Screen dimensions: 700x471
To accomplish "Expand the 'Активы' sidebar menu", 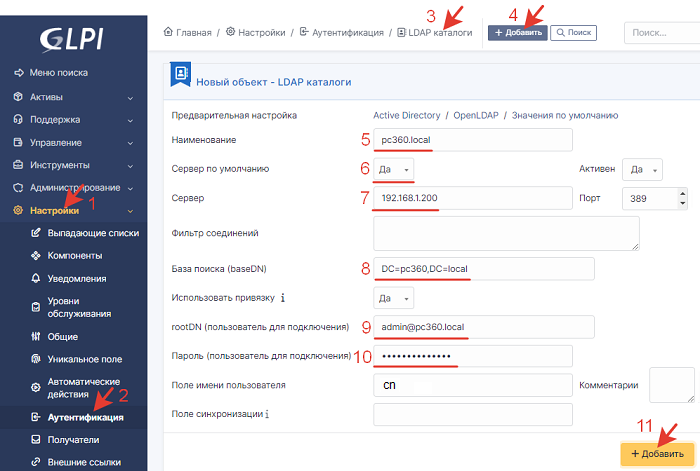I will [73, 97].
